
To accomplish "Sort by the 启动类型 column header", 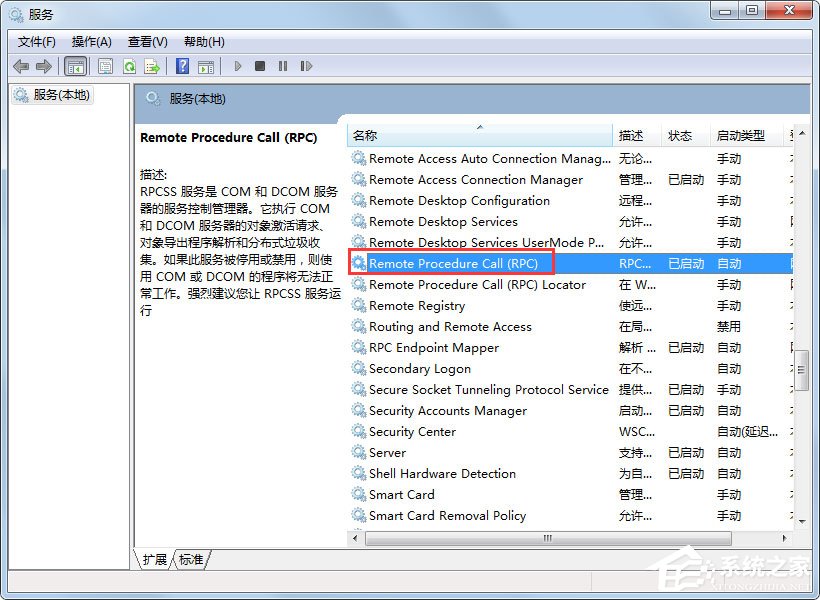I will point(740,133).
